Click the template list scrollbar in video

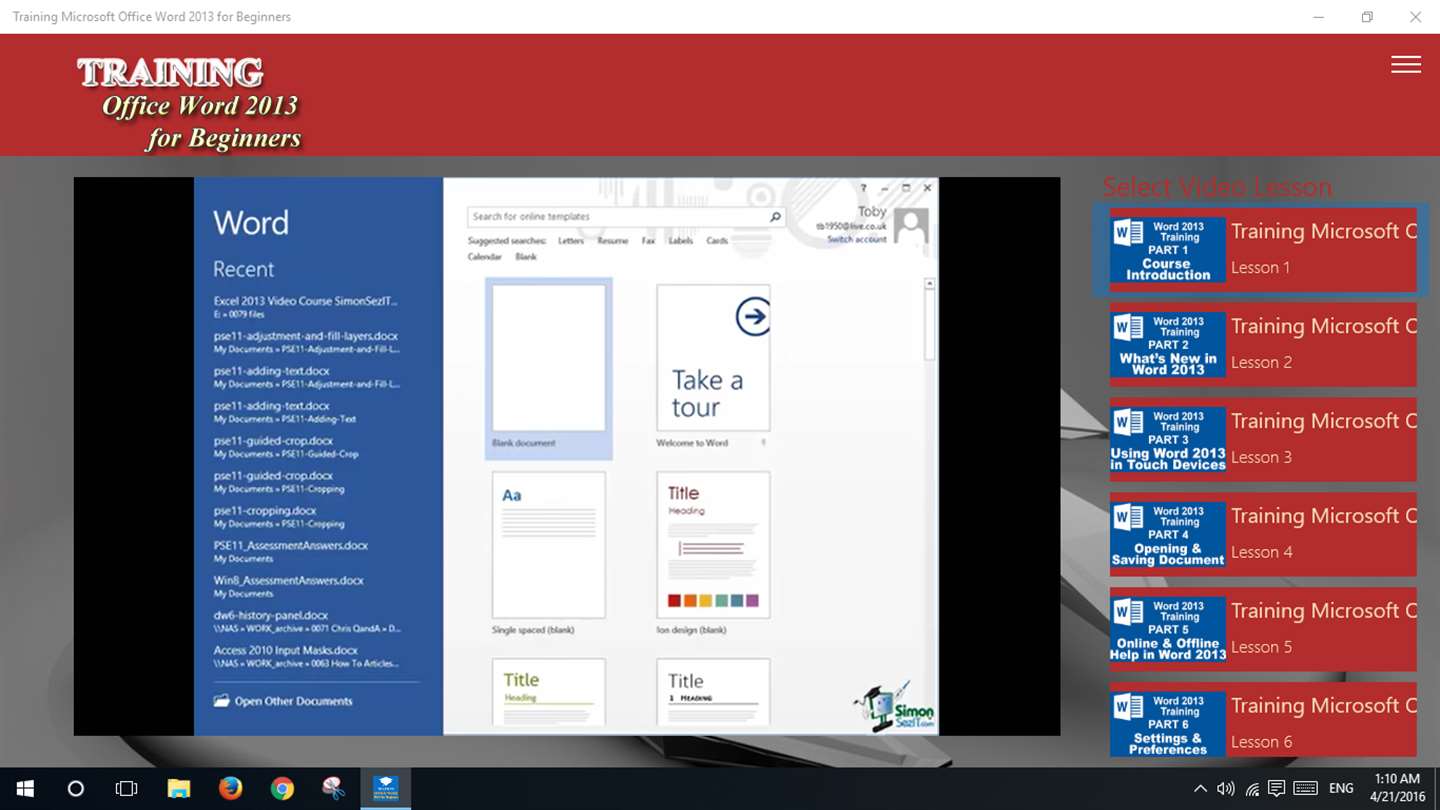[x=929, y=320]
